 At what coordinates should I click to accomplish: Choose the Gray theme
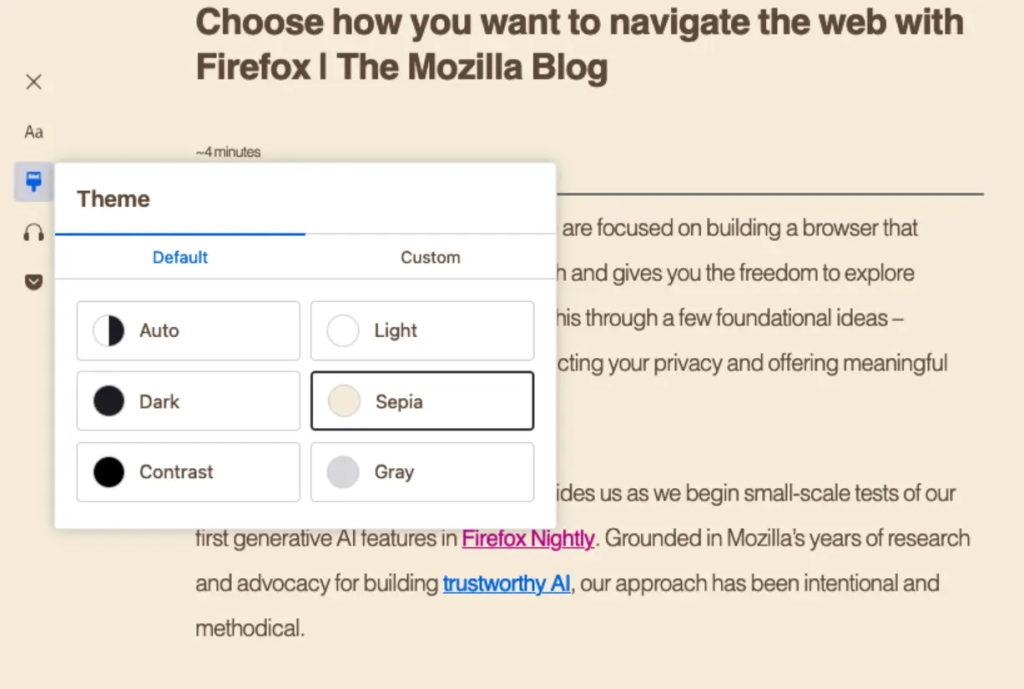[422, 472]
